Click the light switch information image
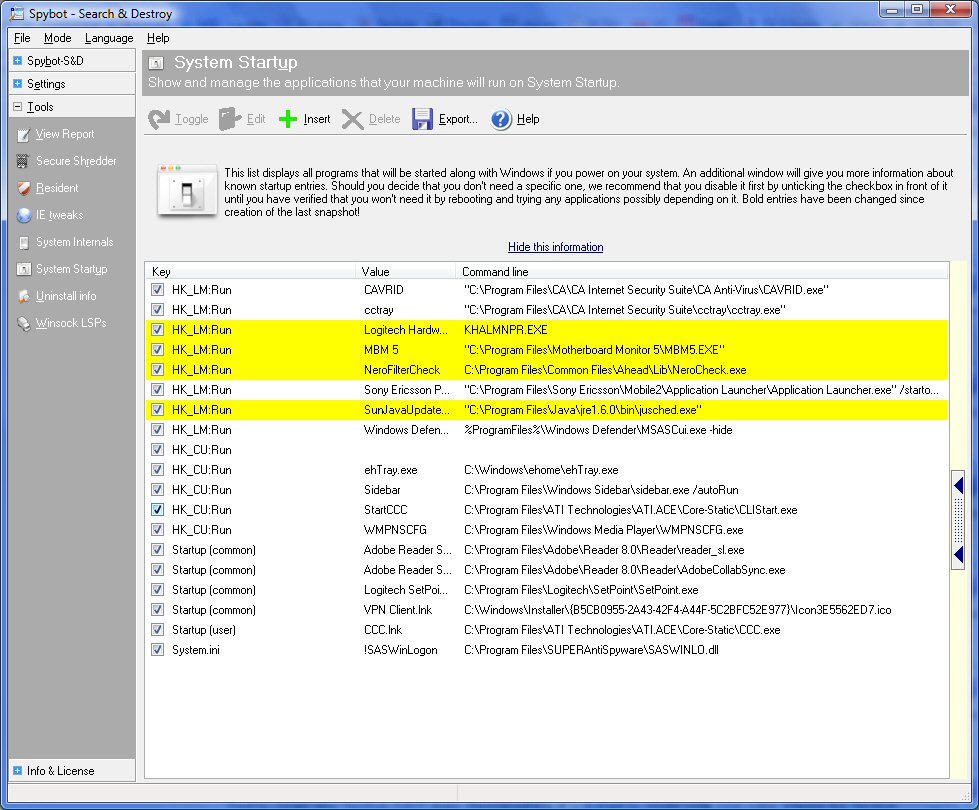 (187, 191)
